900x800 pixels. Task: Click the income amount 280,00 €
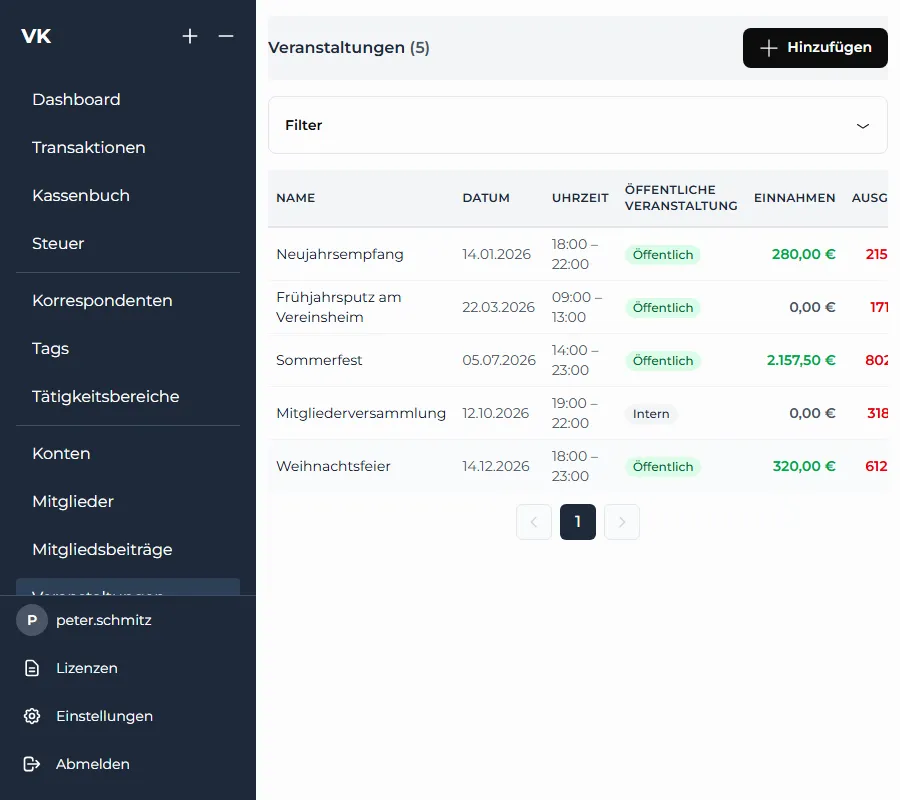click(804, 254)
